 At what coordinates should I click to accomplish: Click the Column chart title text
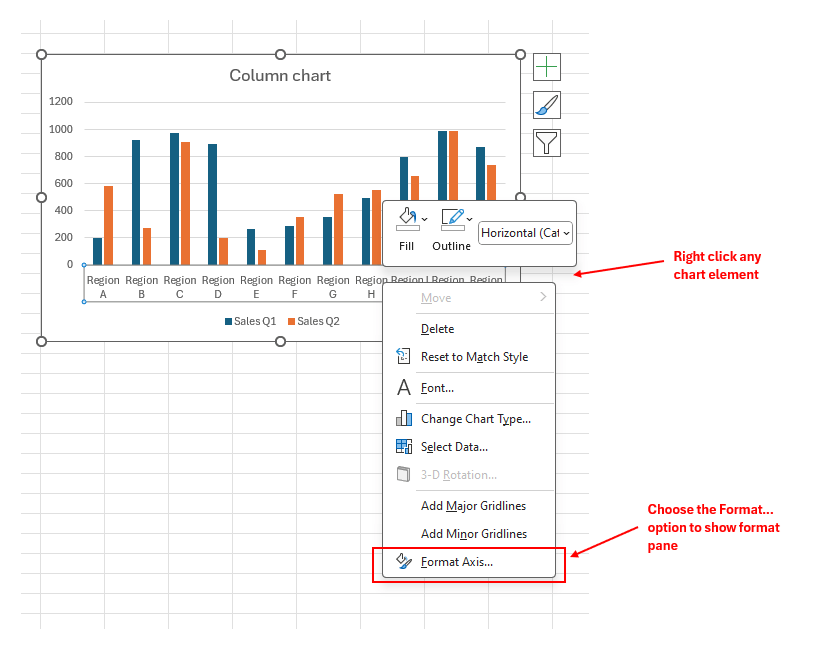pyautogui.click(x=280, y=76)
